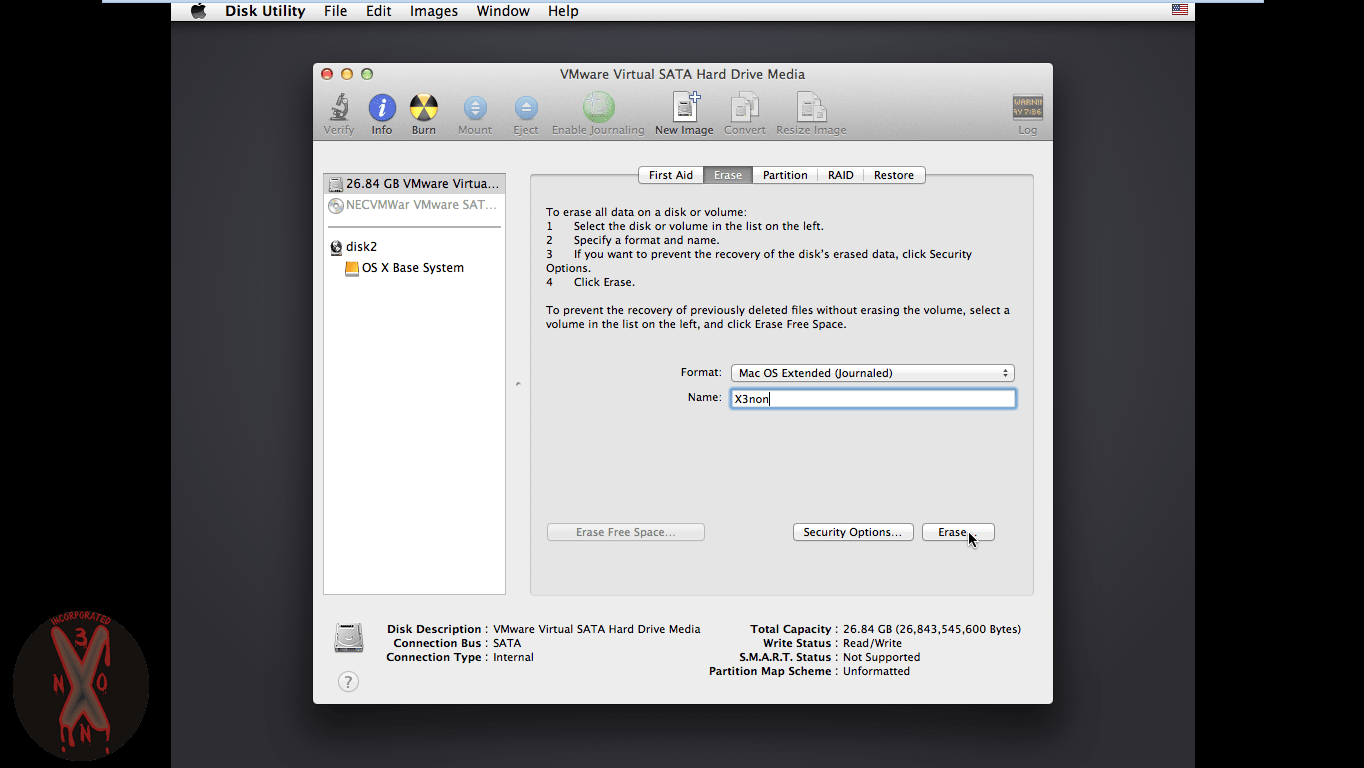Click the Mount toolbar icon

point(475,108)
